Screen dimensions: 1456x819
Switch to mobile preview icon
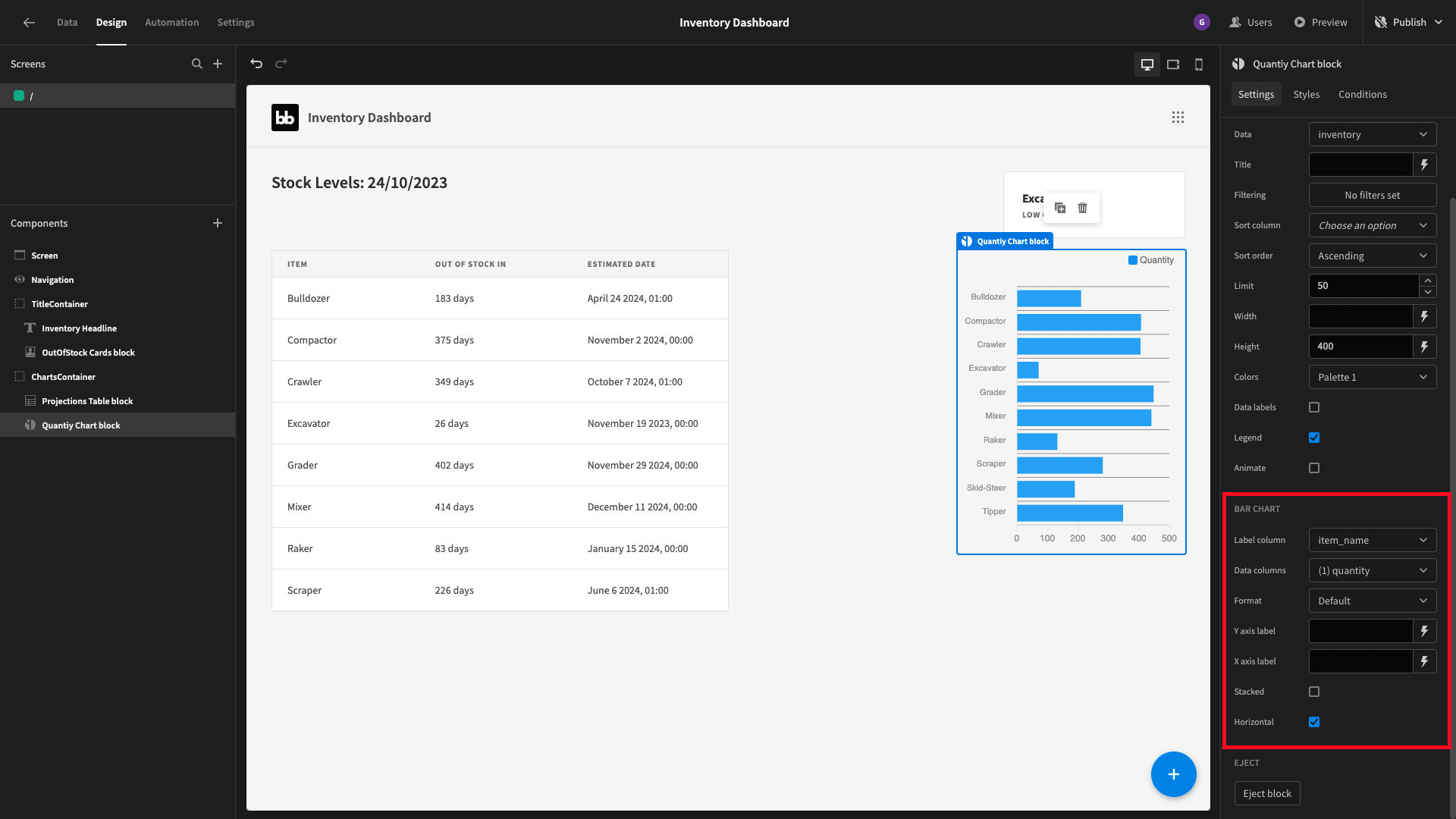pos(1199,64)
